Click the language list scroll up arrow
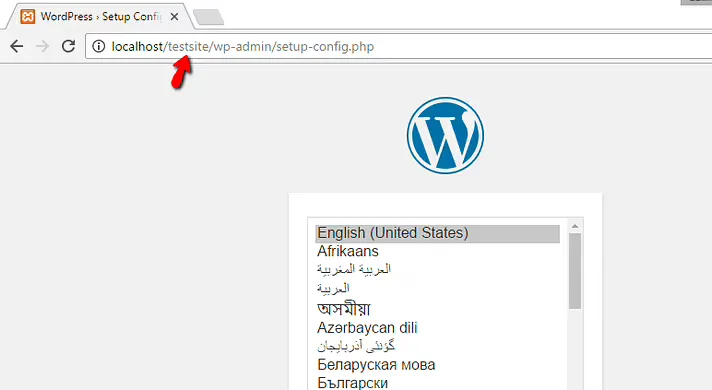Image resolution: width=712 pixels, height=390 pixels. (x=575, y=226)
